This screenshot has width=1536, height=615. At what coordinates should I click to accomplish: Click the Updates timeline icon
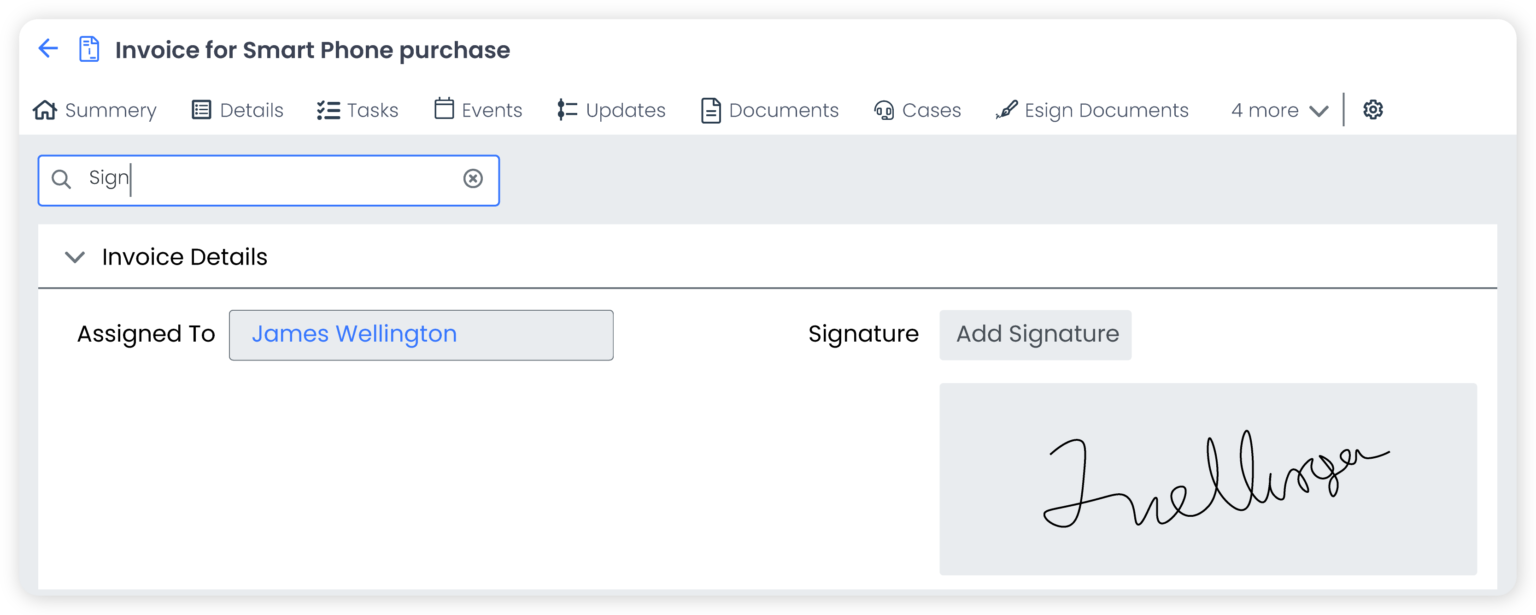tap(566, 110)
